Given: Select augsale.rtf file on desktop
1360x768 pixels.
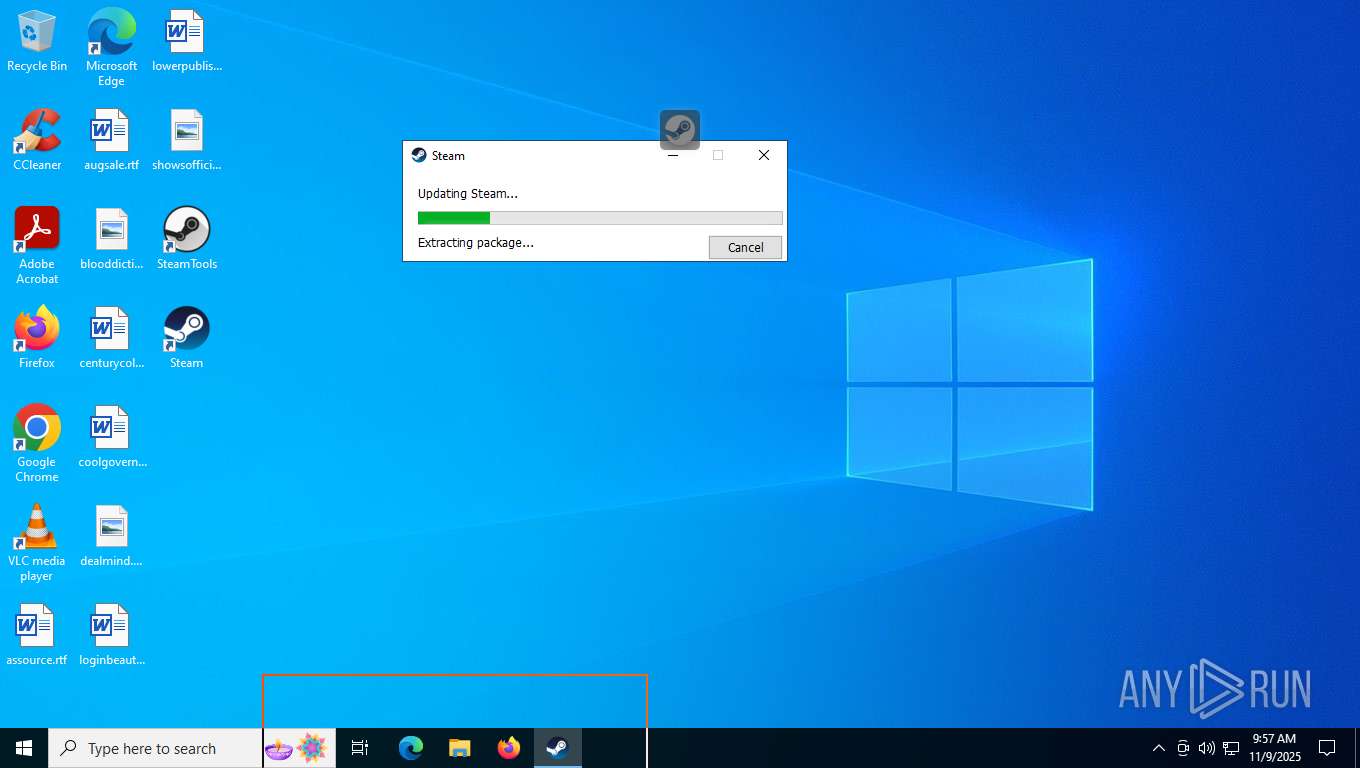Looking at the screenshot, I should tap(111, 140).
